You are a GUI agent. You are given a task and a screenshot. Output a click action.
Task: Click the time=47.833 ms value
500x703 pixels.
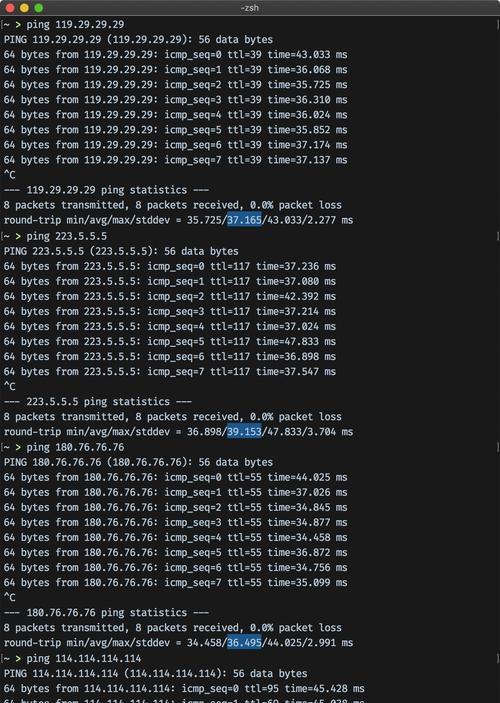pos(296,342)
